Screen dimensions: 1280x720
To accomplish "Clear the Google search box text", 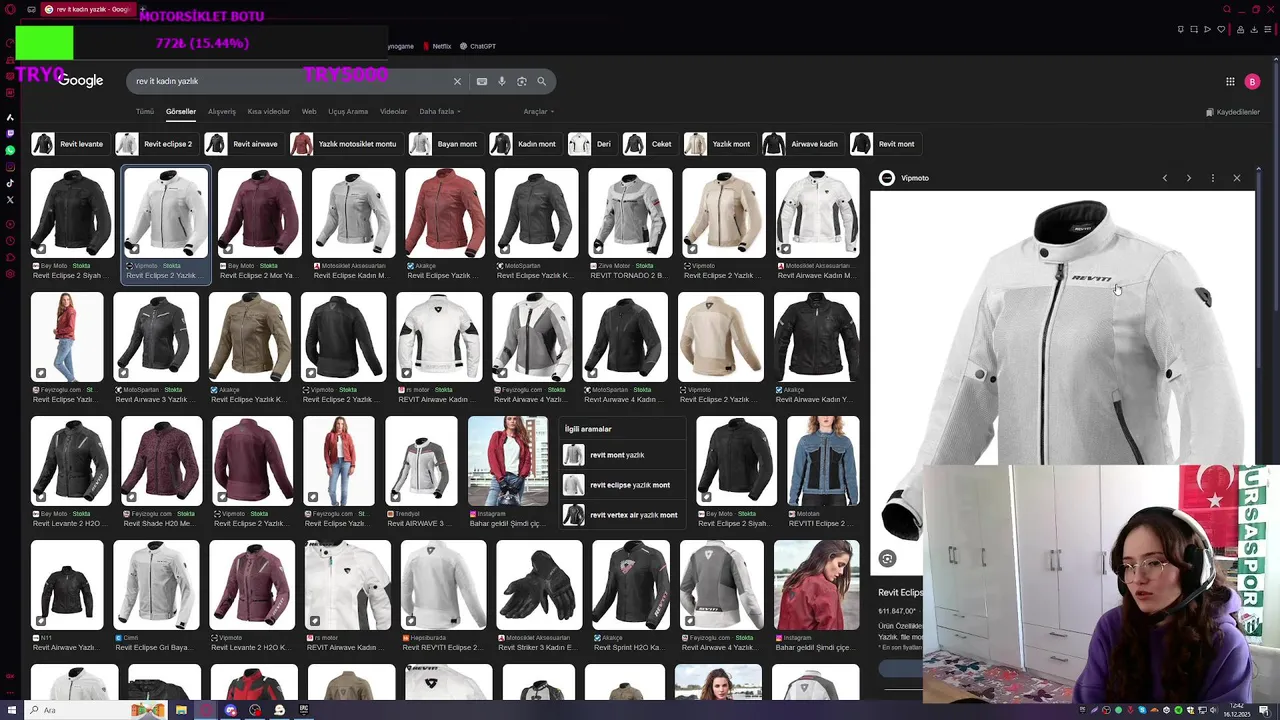I will tap(457, 81).
